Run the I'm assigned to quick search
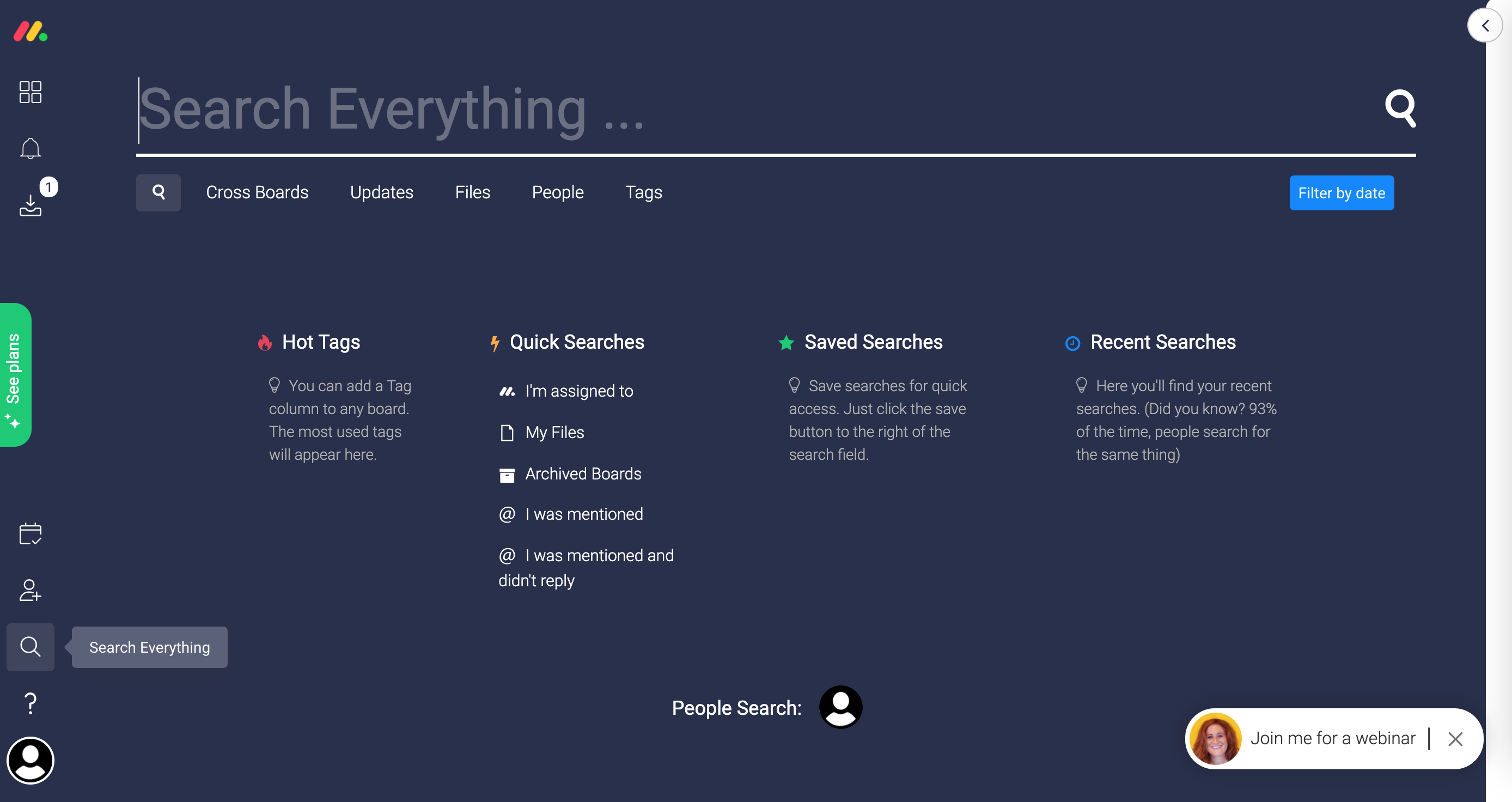1512x802 pixels. click(578, 391)
